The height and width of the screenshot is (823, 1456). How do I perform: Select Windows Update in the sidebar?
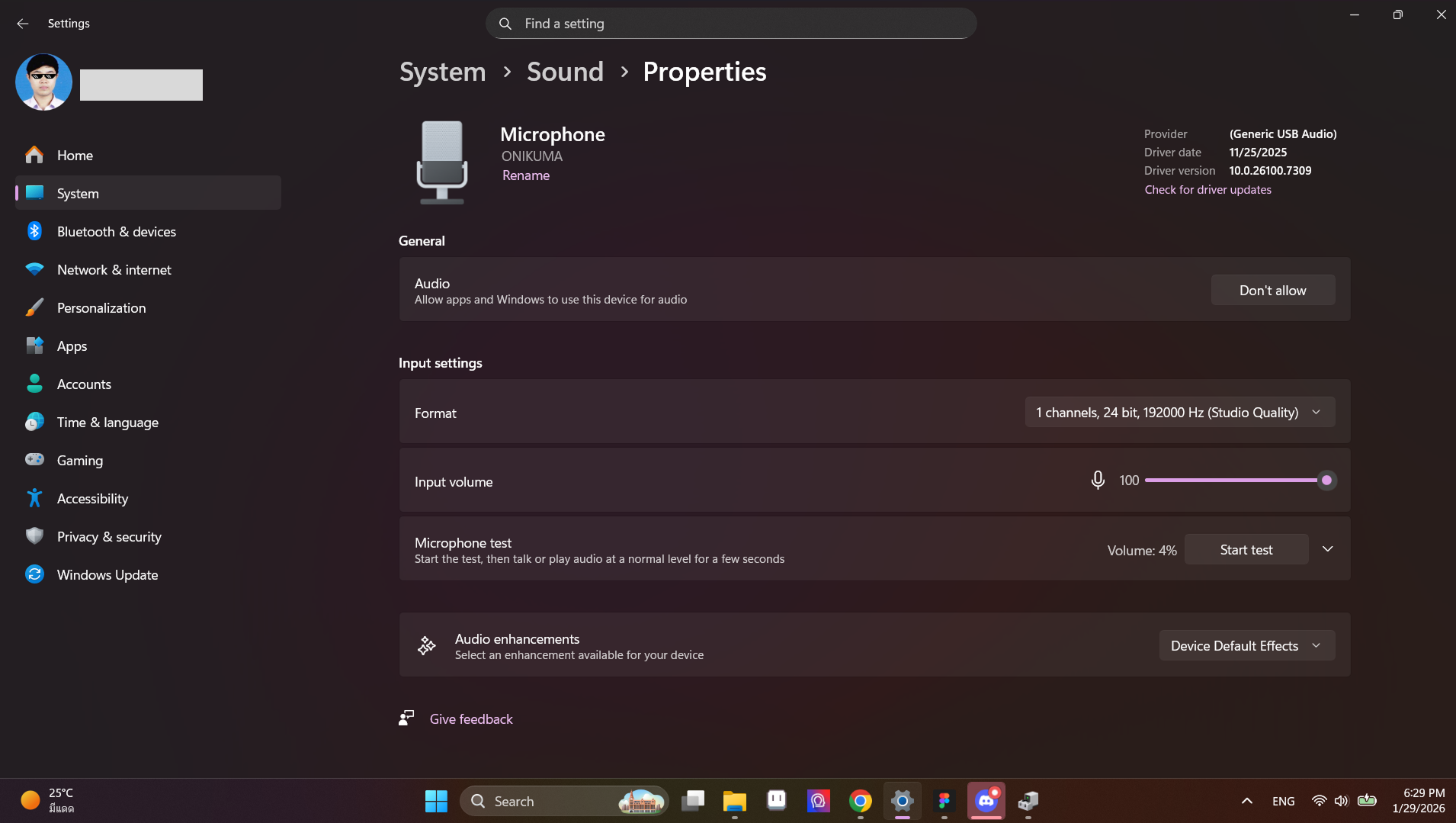107,574
